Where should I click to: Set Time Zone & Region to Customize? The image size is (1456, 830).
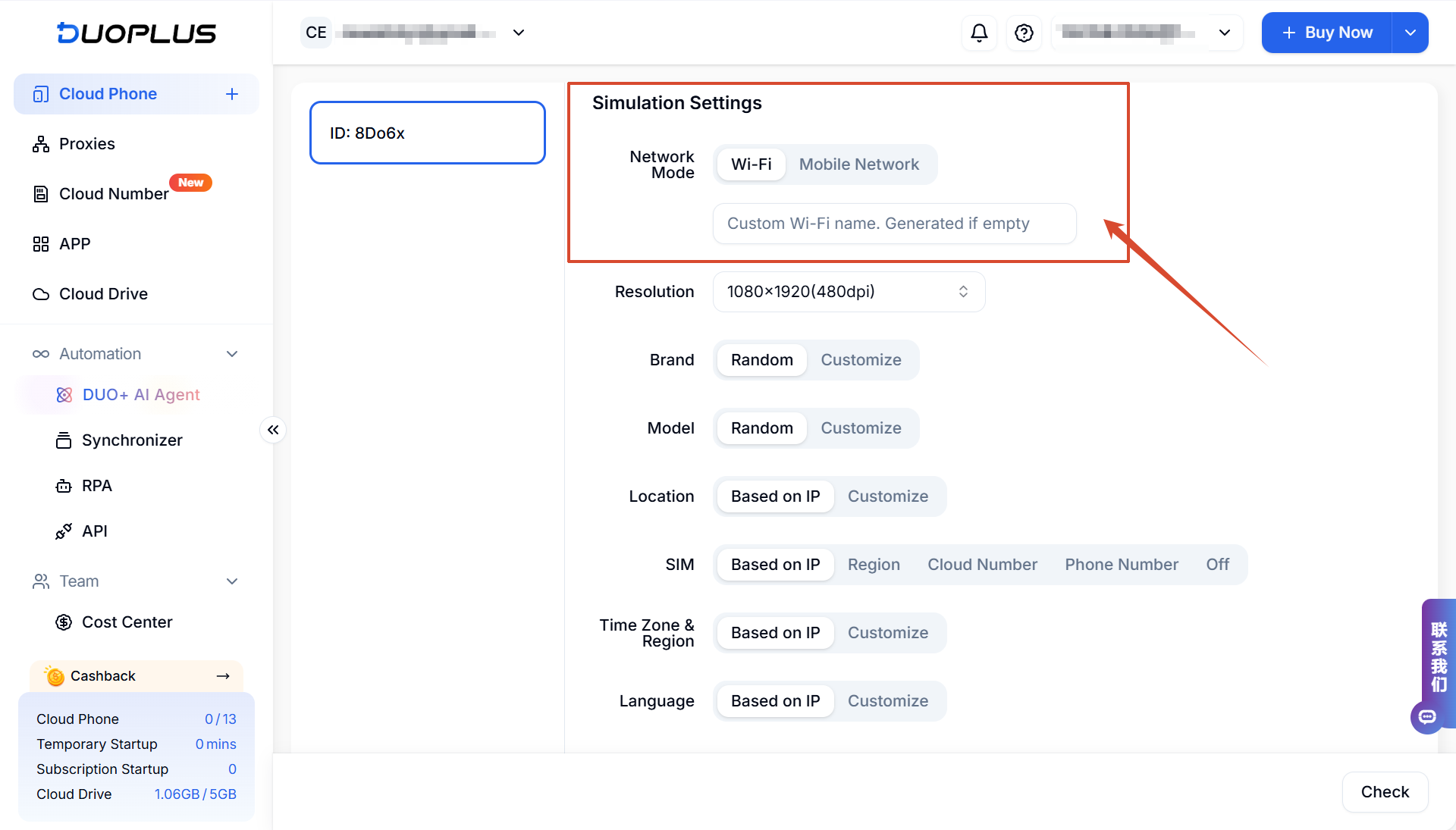coord(887,633)
